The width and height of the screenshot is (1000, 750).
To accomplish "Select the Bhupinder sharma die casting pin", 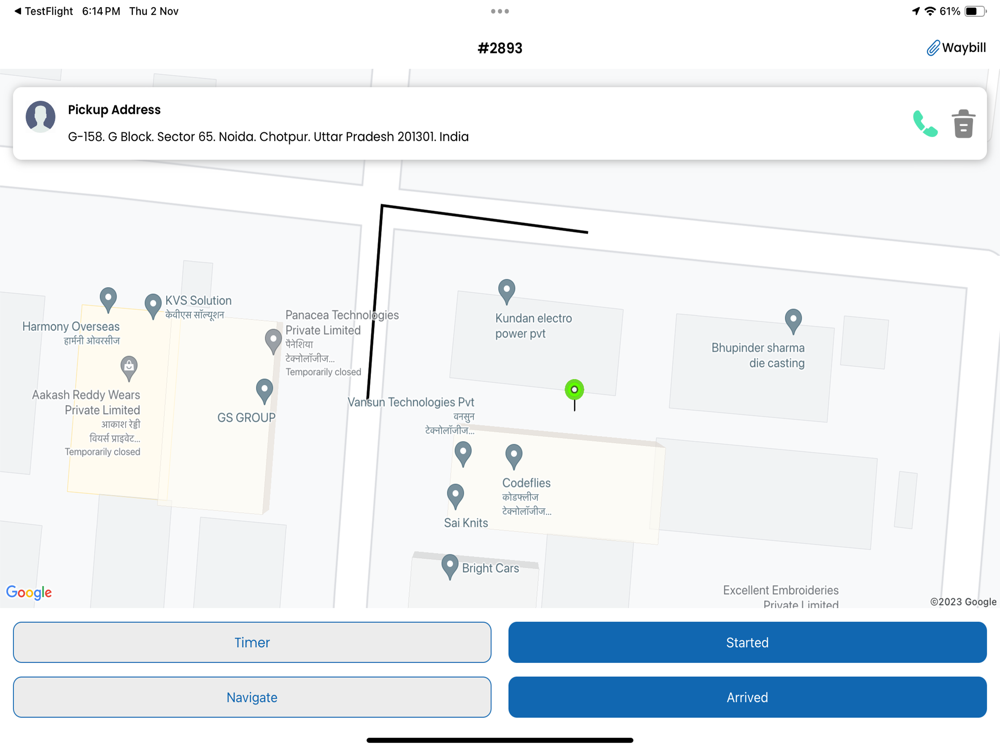I will [793, 321].
